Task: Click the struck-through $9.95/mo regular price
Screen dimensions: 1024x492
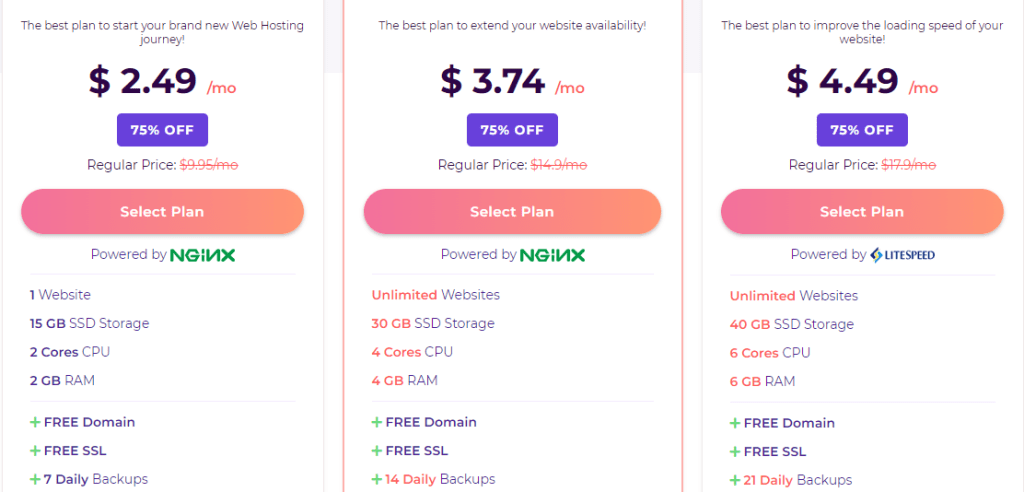Action: [209, 165]
